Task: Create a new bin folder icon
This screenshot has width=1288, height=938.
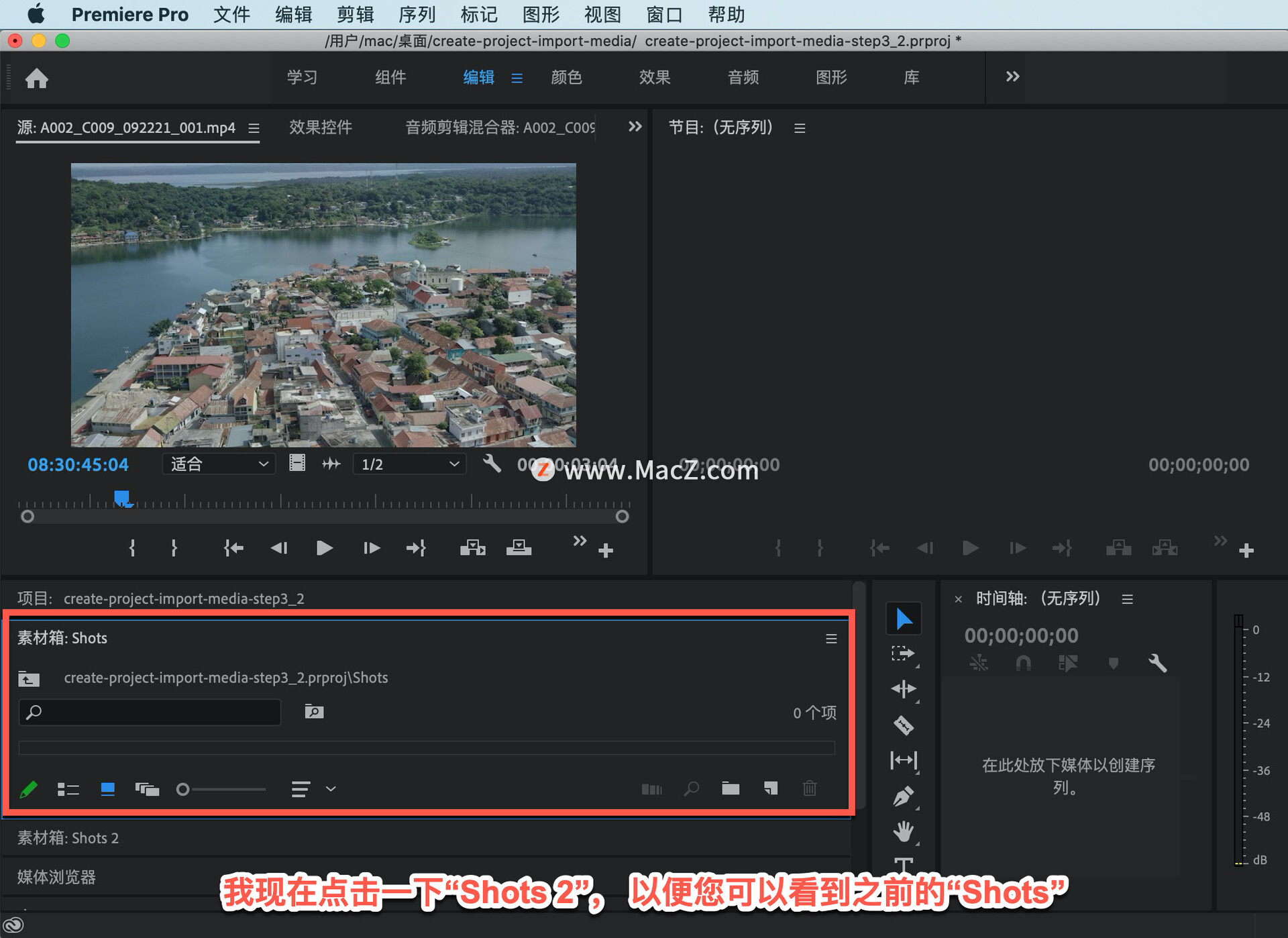Action: click(x=731, y=788)
